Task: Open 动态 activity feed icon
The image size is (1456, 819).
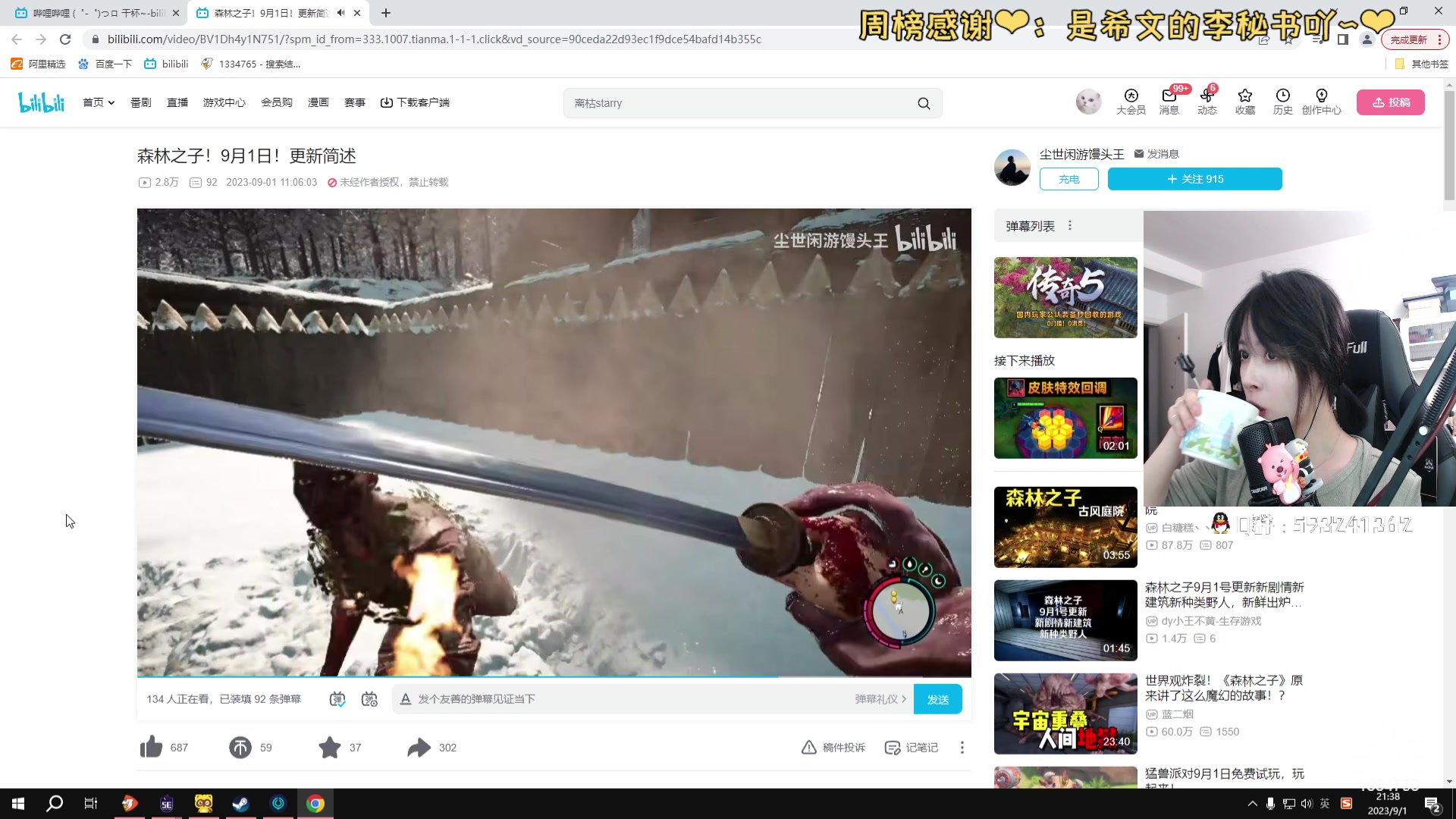Action: tap(1207, 102)
